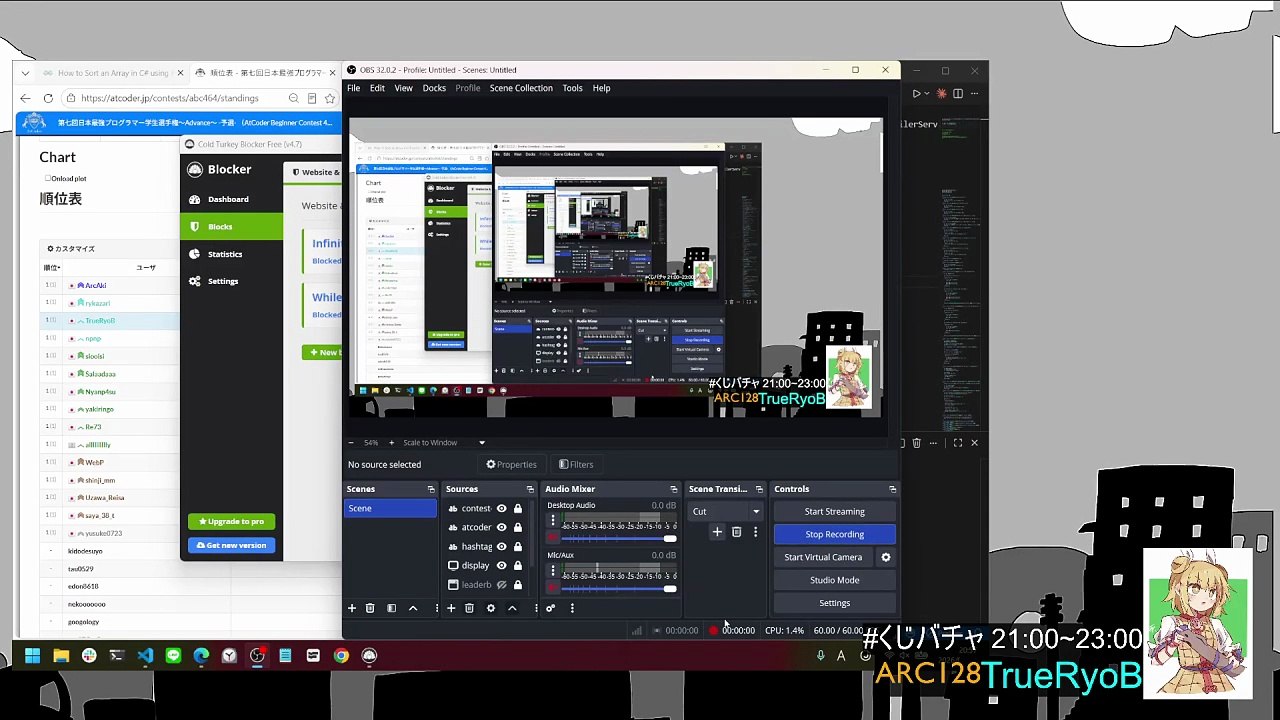Open browser tab list chevron
Screen dimensions: 1280x720
point(24,73)
